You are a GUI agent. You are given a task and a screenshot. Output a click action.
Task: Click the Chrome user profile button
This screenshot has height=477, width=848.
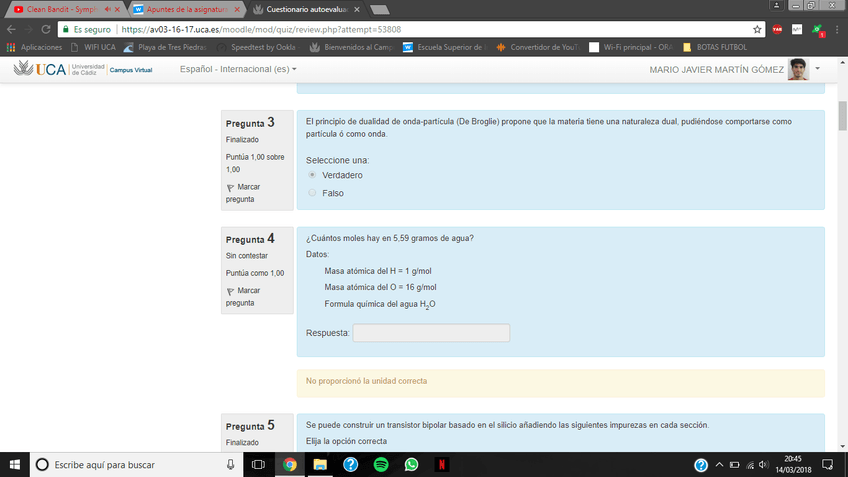pos(777,5)
